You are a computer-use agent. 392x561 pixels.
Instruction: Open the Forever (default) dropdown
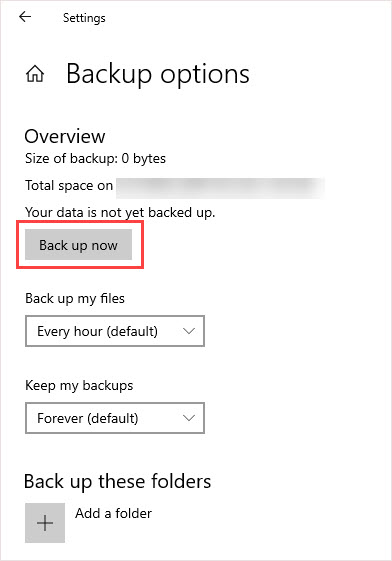pos(115,418)
